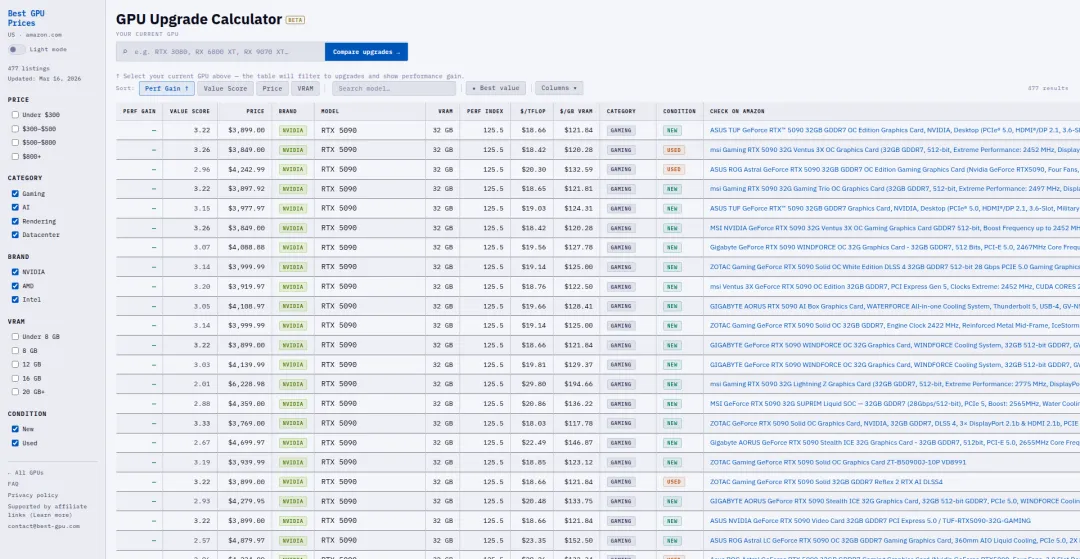
Task: Uncheck the Used condition checkbox
Action: tap(15, 443)
